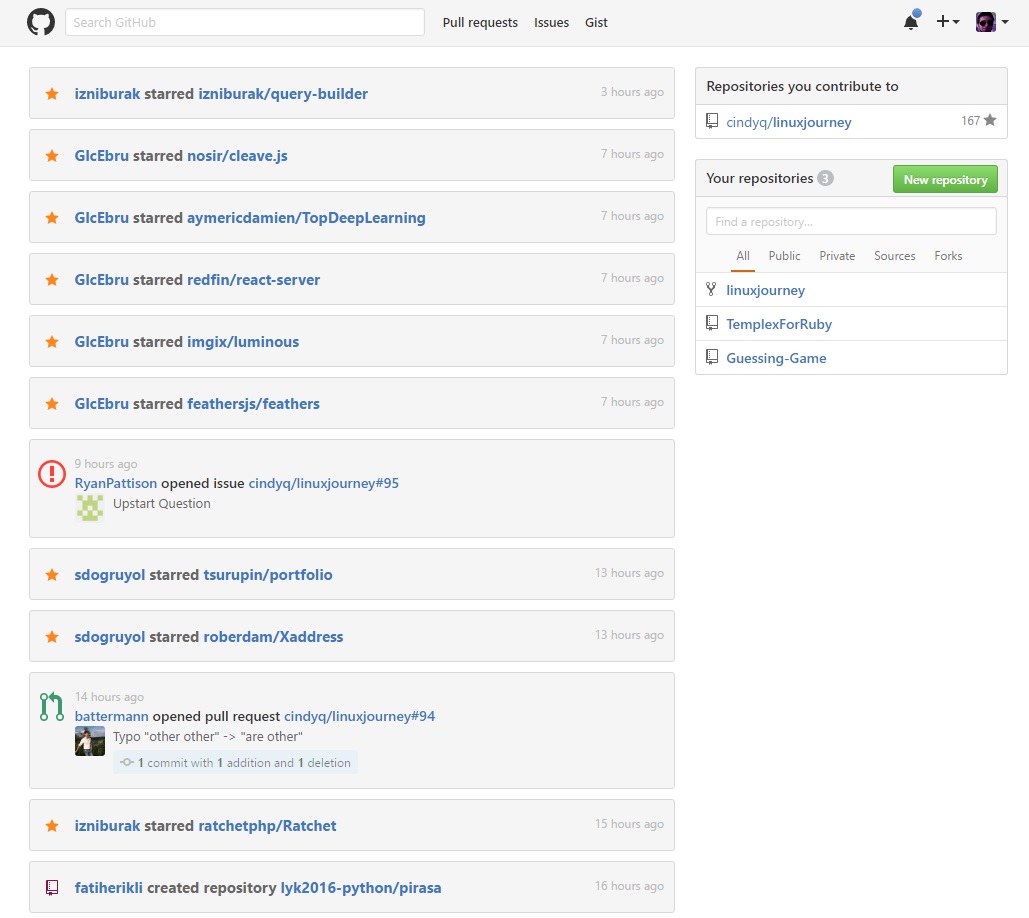Open the TemplexForRuby repository
This screenshot has width=1029, height=918.
pos(779,324)
